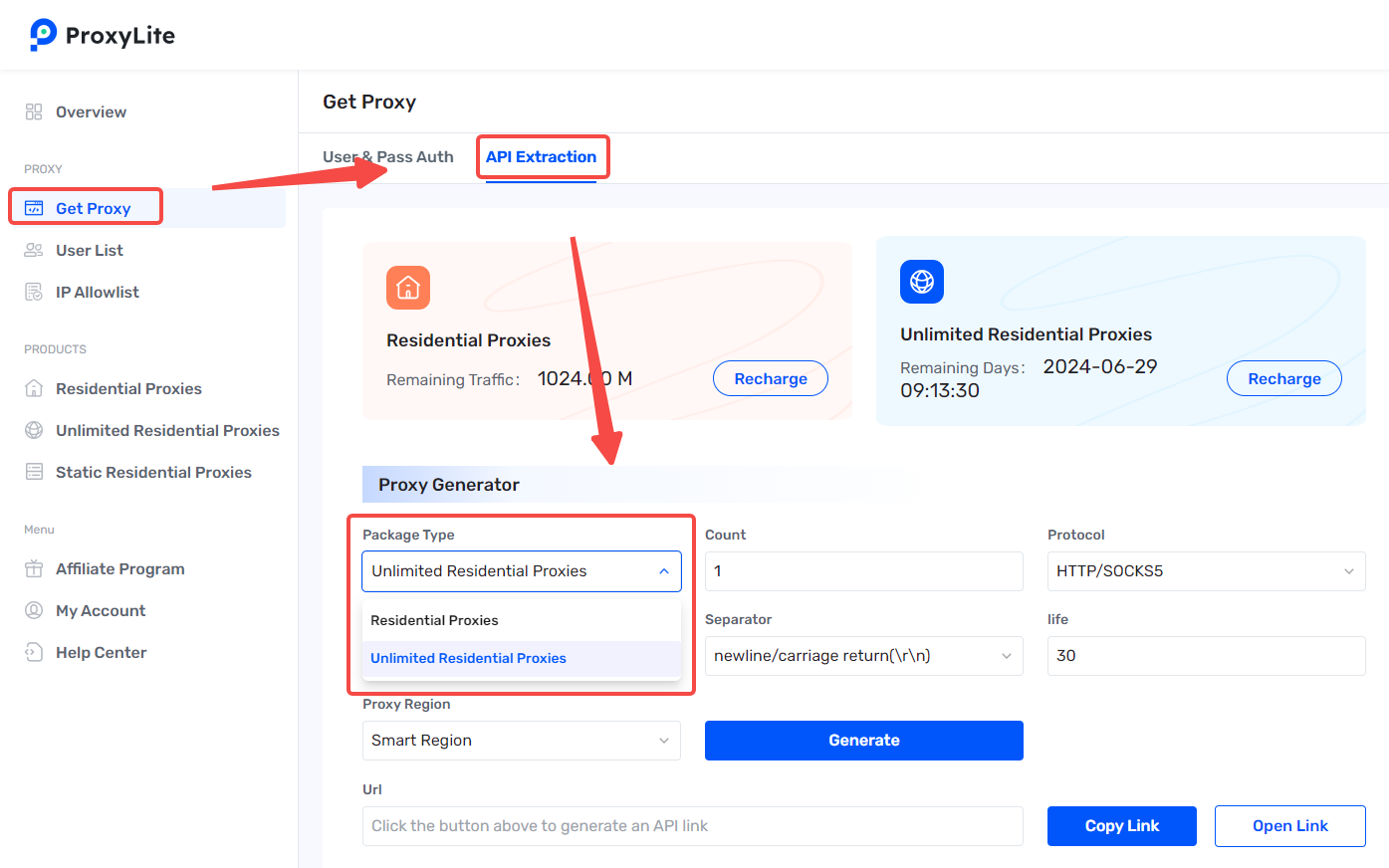This screenshot has width=1389, height=868.
Task: Click the Overview grid icon
Action: 34,111
